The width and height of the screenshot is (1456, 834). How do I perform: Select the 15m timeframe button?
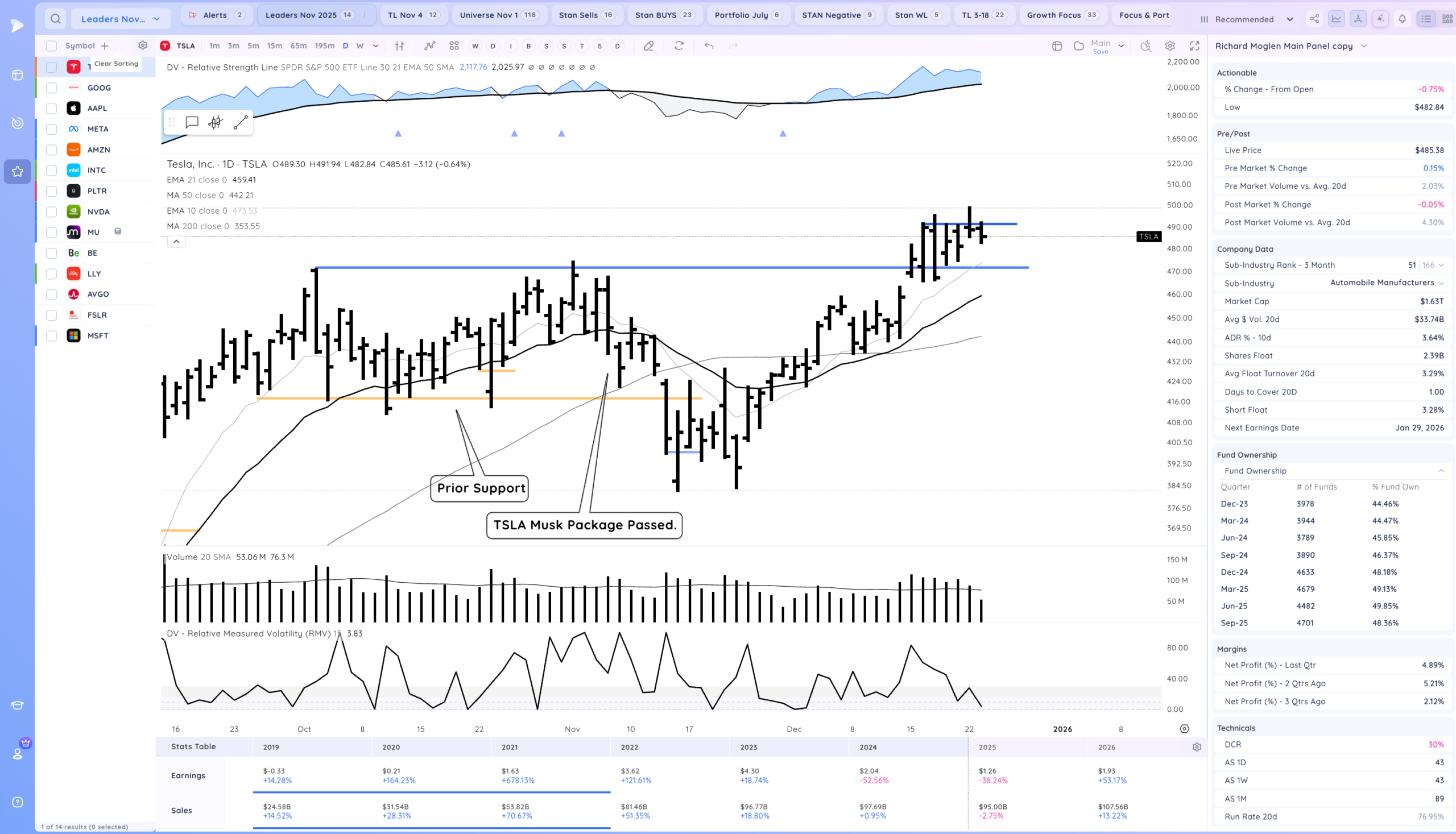click(x=275, y=46)
